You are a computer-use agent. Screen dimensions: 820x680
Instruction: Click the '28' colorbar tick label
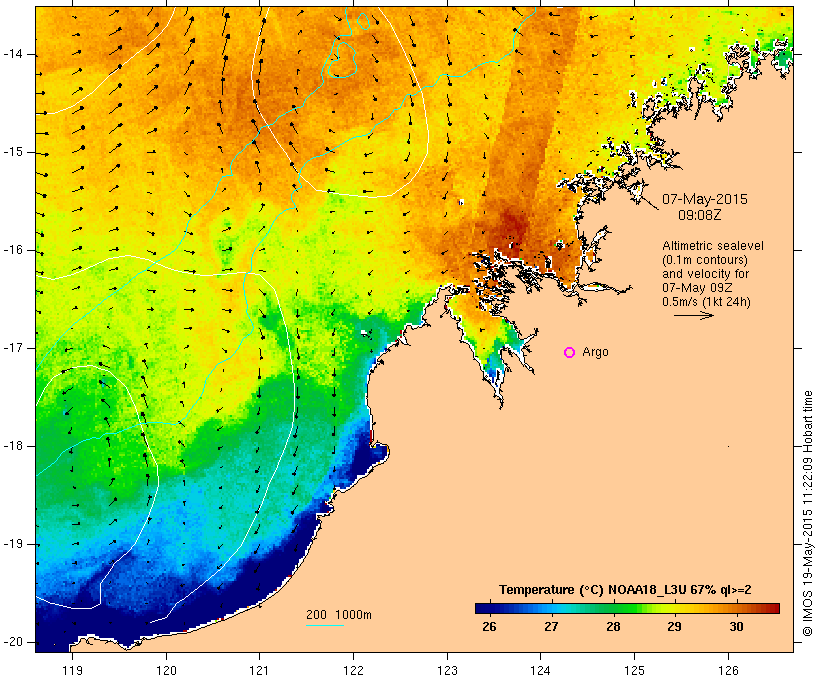pos(613,626)
